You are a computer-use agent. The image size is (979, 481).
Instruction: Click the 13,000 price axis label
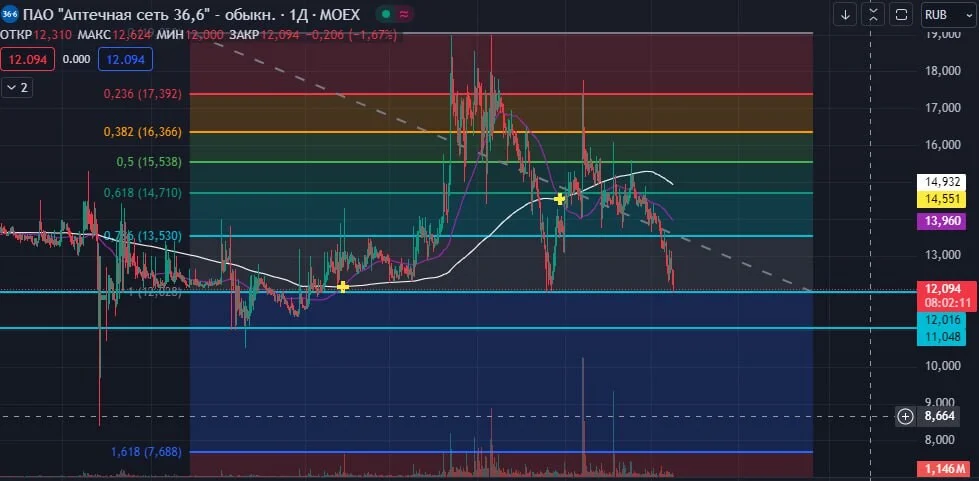pyautogui.click(x=942, y=255)
